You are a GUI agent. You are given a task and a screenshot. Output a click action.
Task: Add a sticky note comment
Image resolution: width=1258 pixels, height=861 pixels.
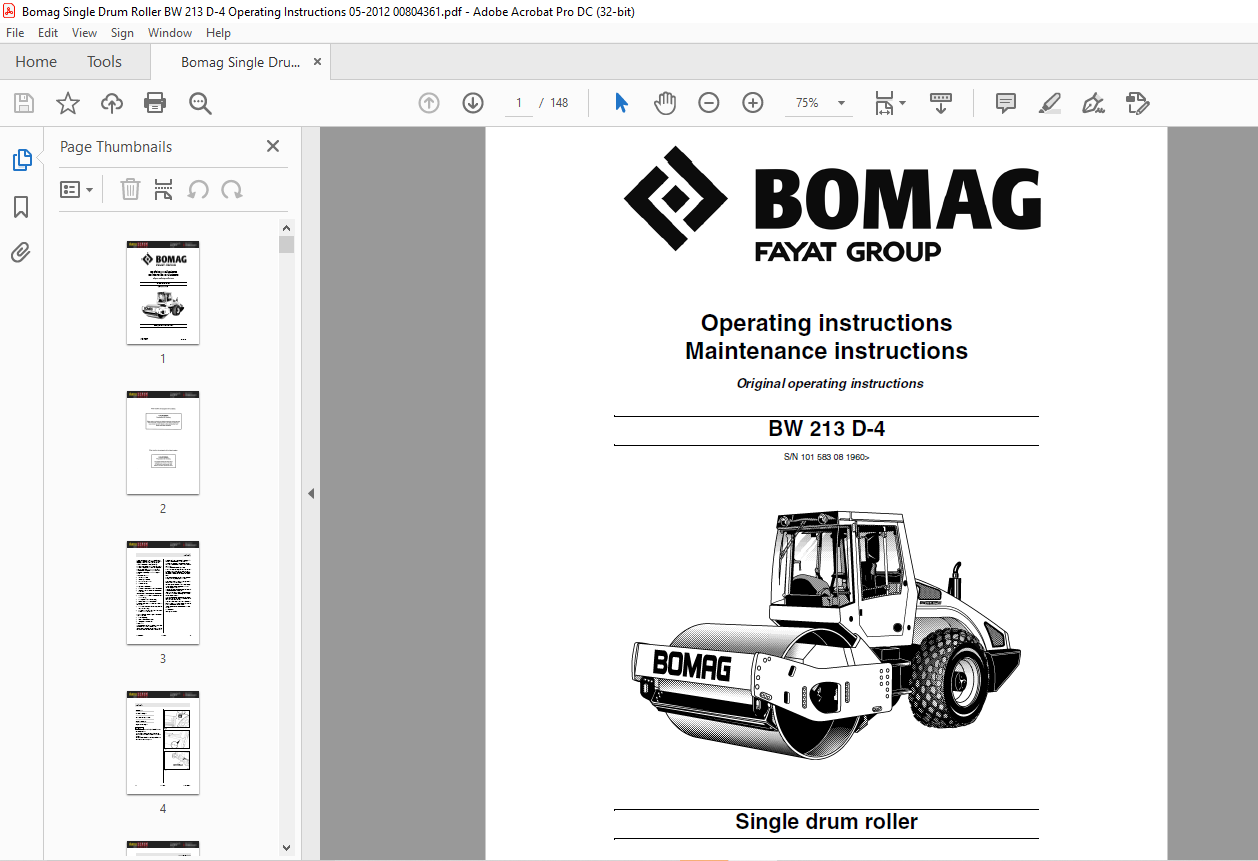[1006, 103]
